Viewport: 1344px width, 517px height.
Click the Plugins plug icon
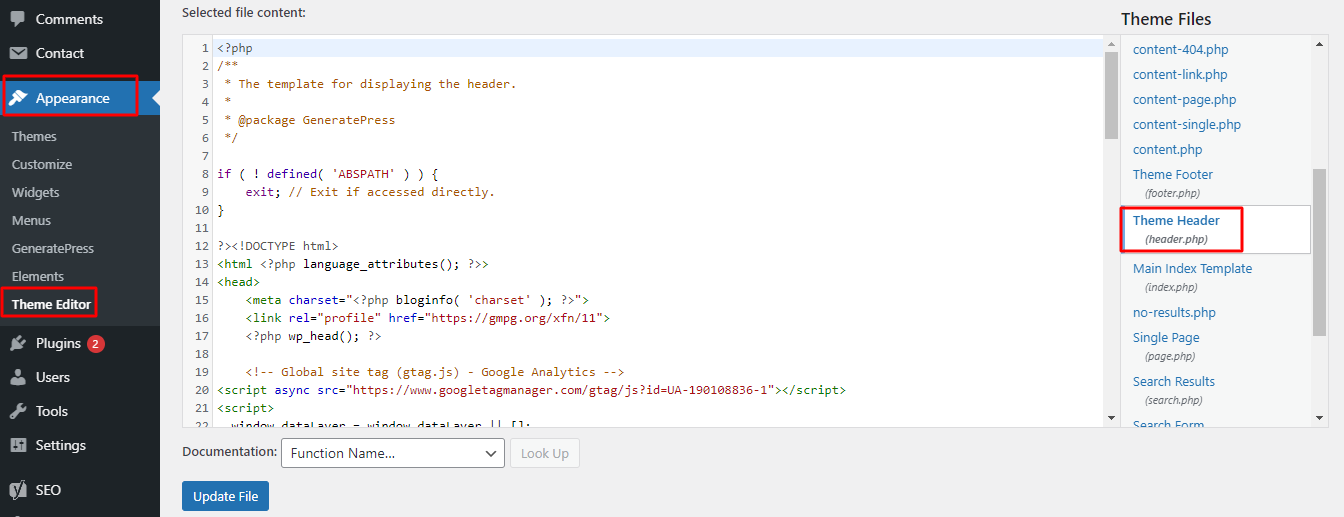point(18,343)
